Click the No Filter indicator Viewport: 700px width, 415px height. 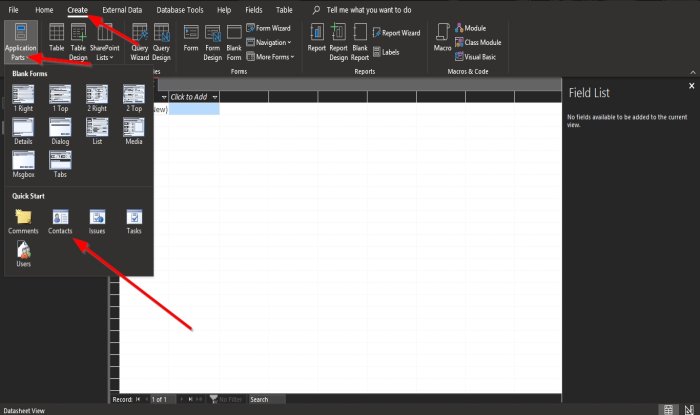(x=226, y=399)
